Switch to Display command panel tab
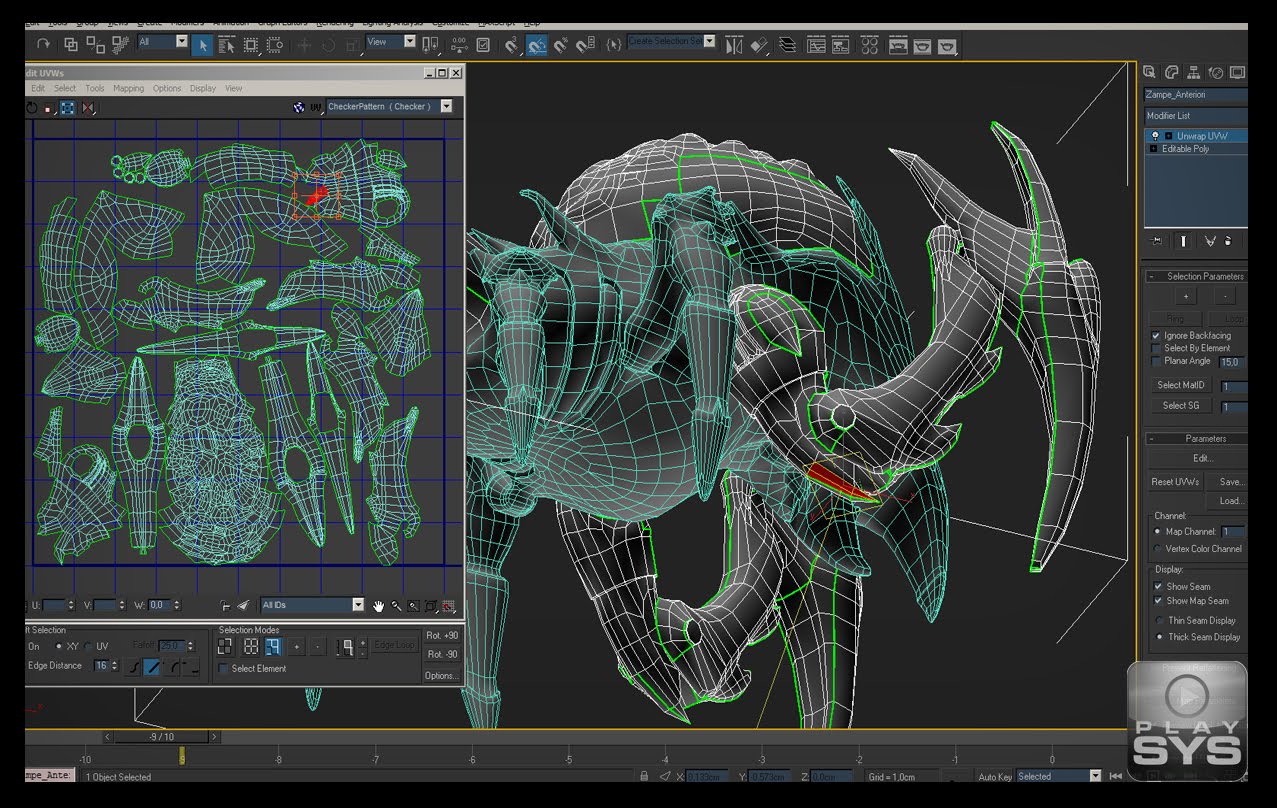 1238,73
